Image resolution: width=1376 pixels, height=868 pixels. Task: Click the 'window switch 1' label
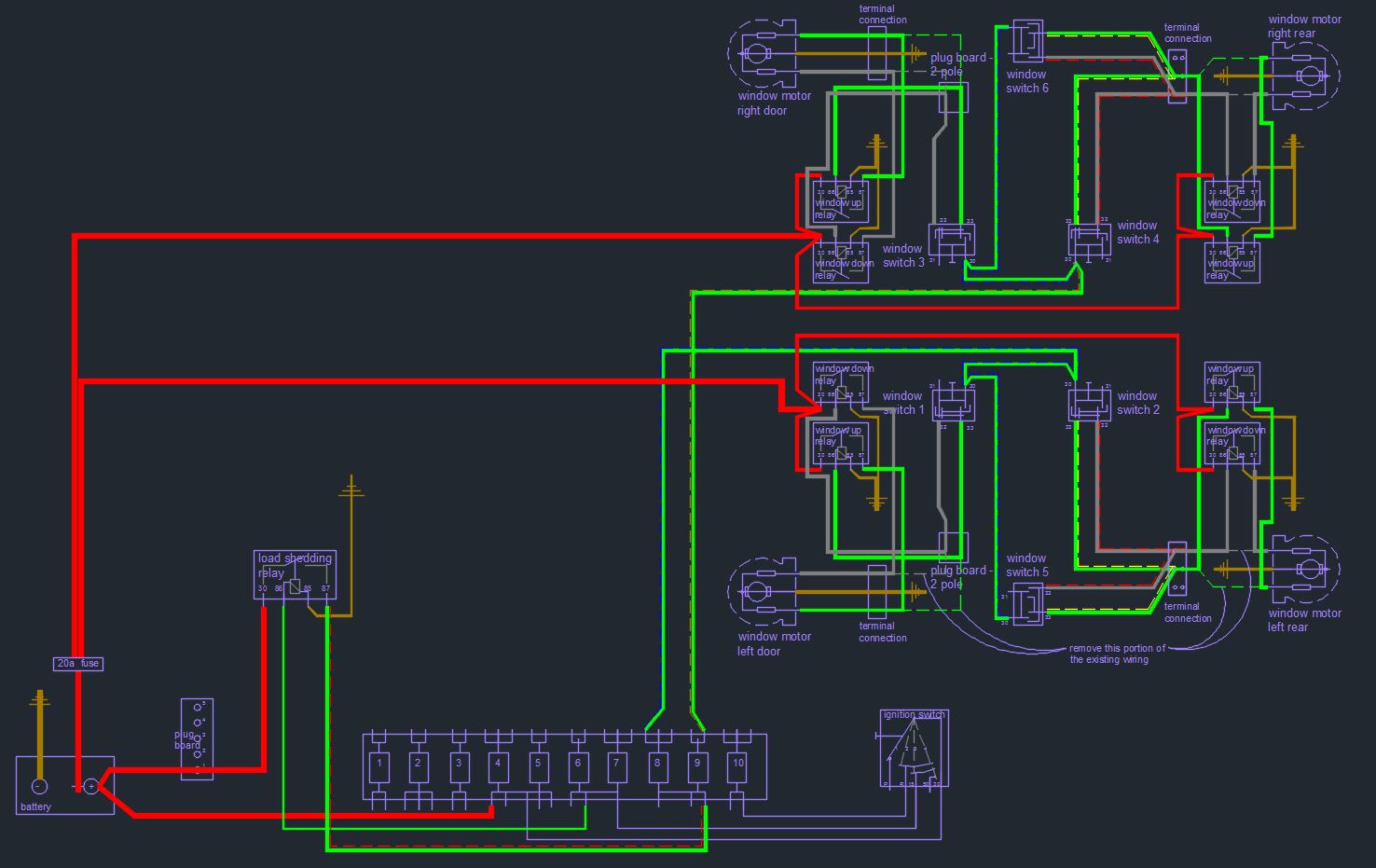click(x=903, y=403)
